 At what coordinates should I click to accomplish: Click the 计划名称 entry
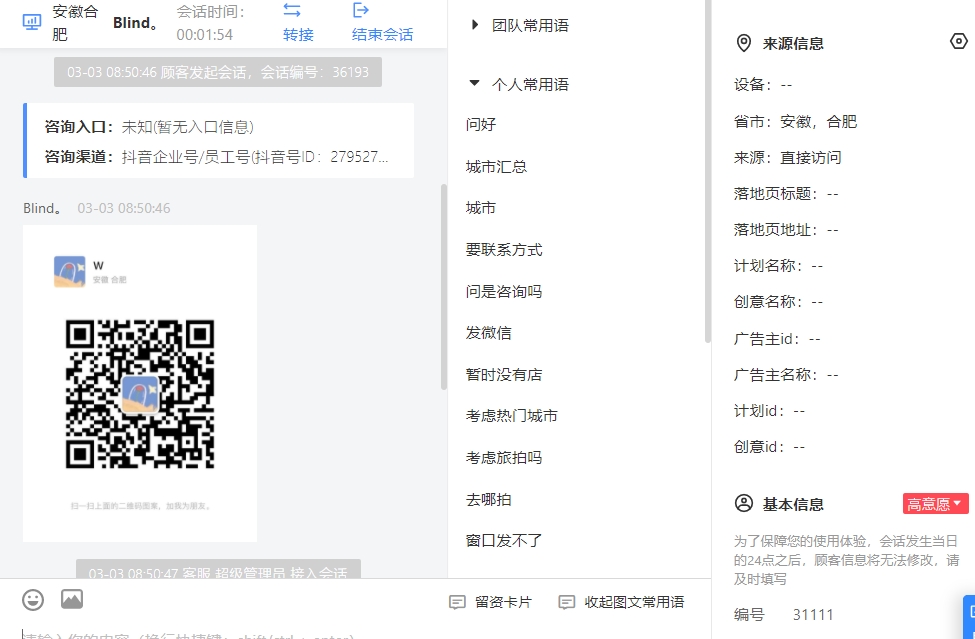click(779, 266)
